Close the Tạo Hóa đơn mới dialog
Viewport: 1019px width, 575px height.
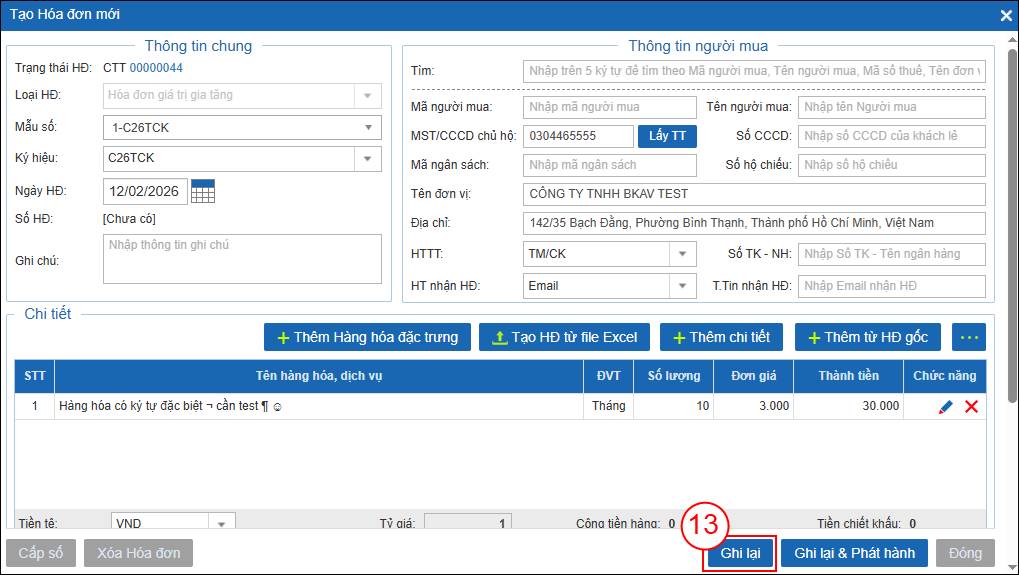point(1006,15)
